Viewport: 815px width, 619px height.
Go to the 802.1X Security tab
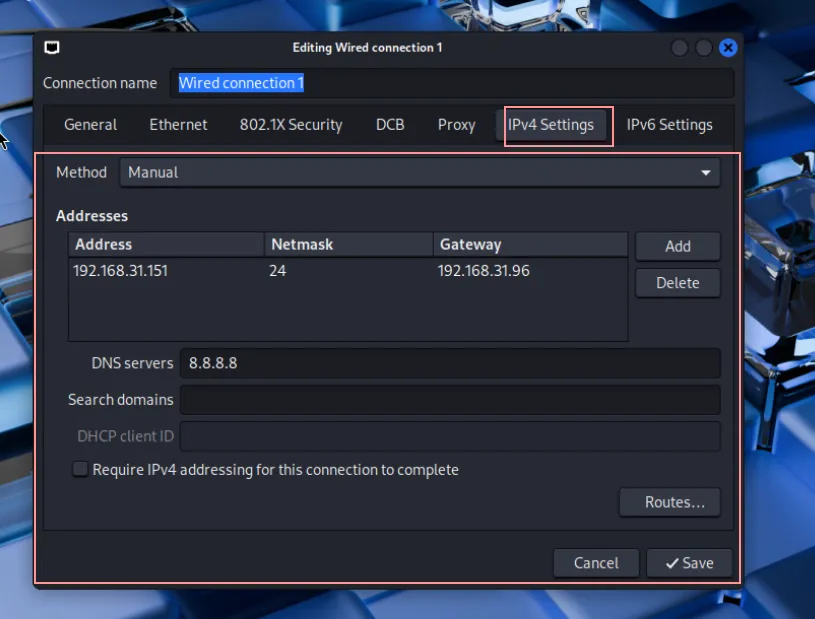tap(291, 125)
